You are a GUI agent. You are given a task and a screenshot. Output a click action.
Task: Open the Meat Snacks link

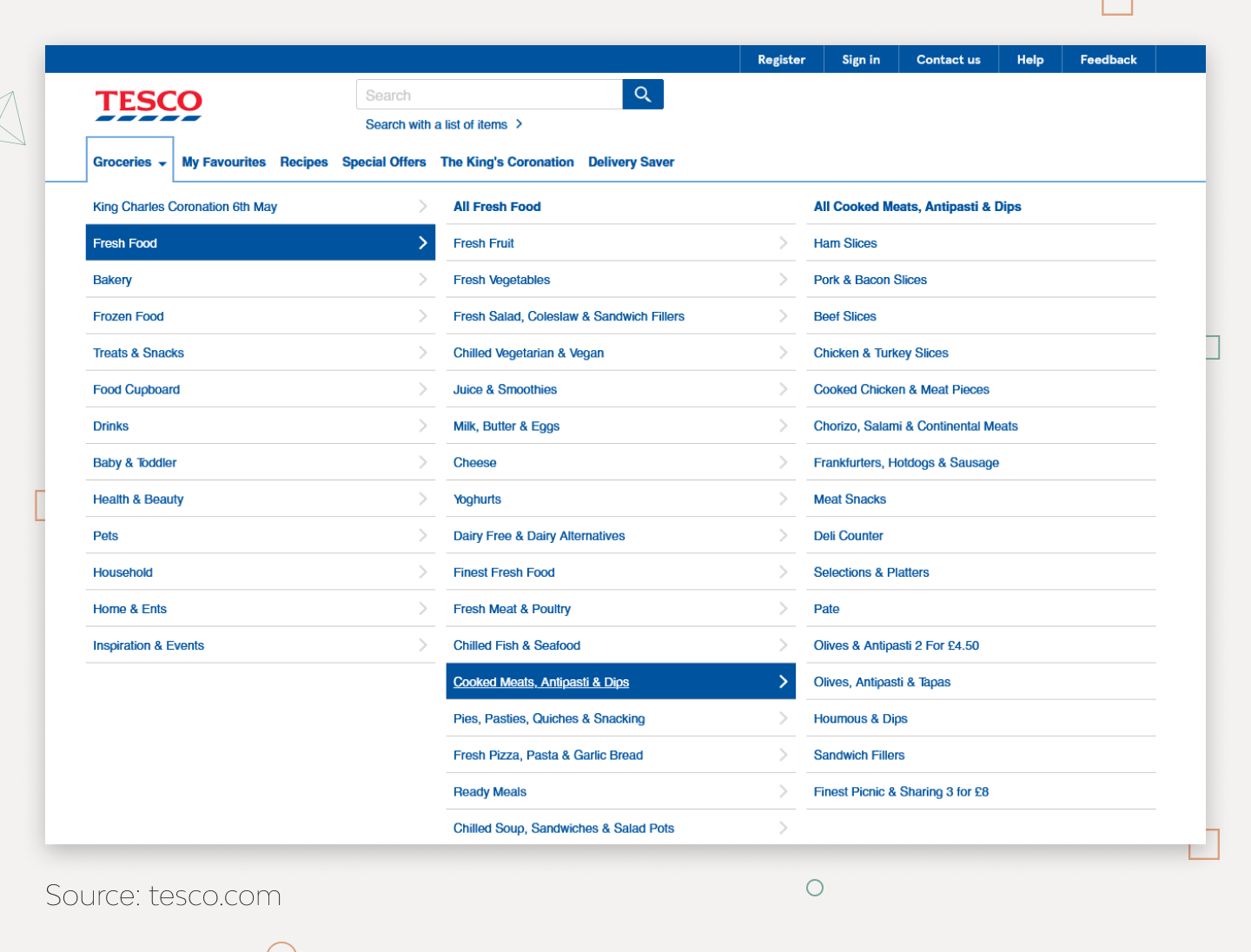850,499
